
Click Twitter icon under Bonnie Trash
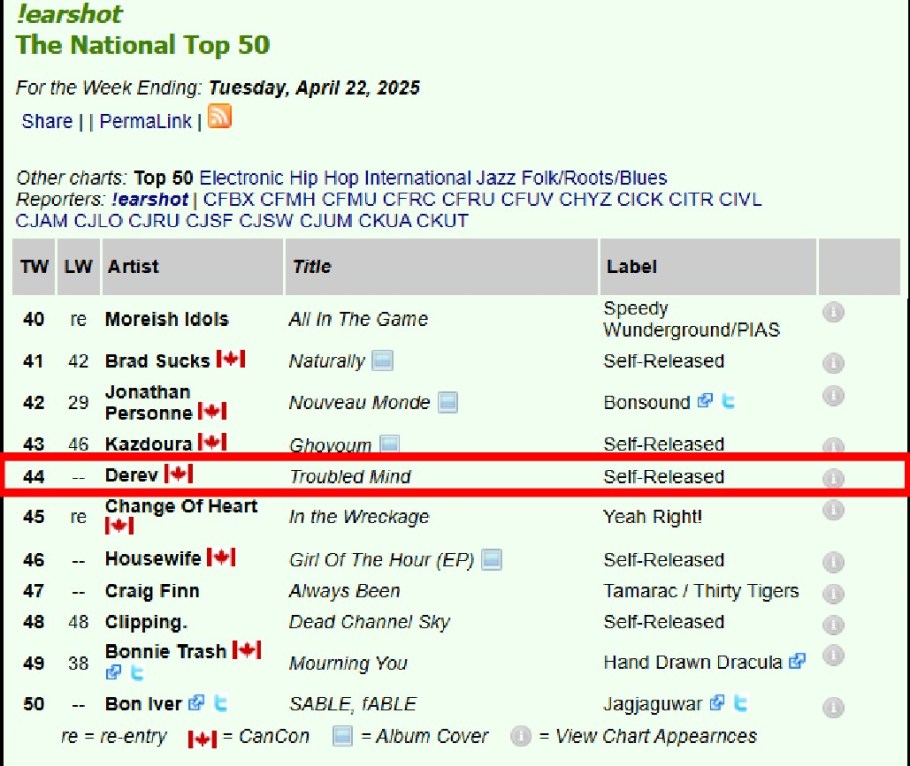[138, 673]
